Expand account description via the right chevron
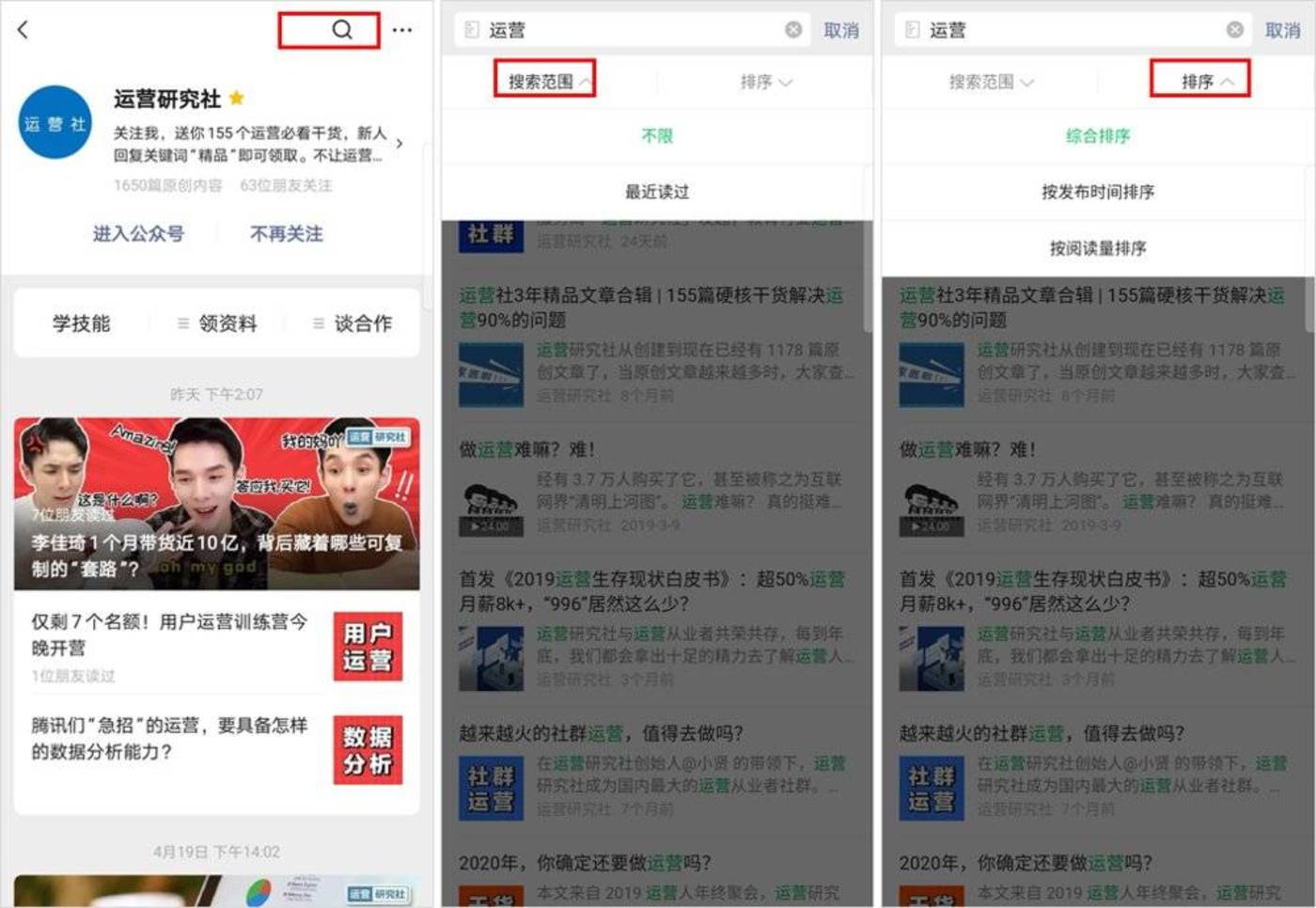This screenshot has width=1316, height=908. click(399, 144)
